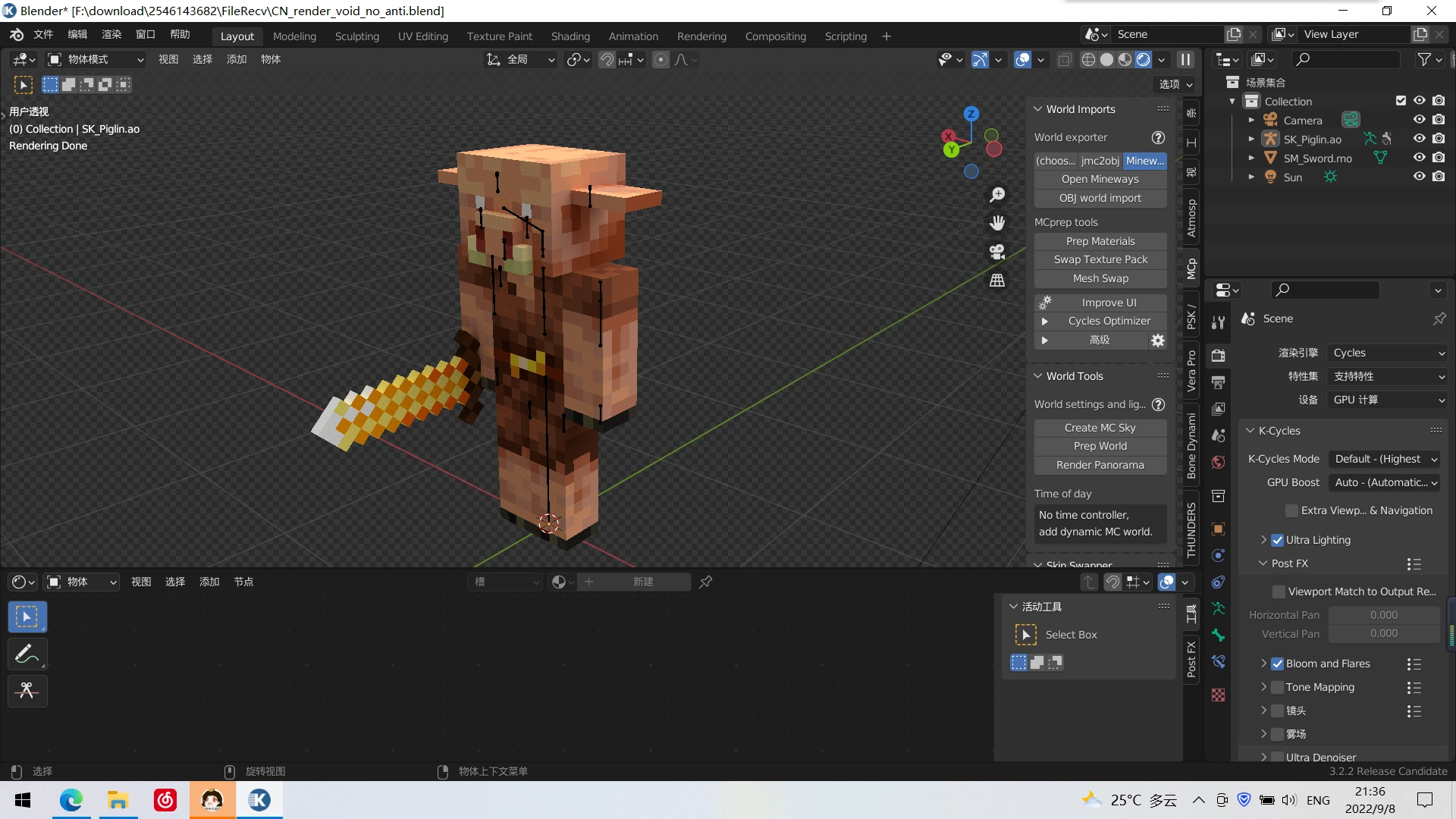
Task: Toggle the camera view icon
Action: (x=997, y=252)
